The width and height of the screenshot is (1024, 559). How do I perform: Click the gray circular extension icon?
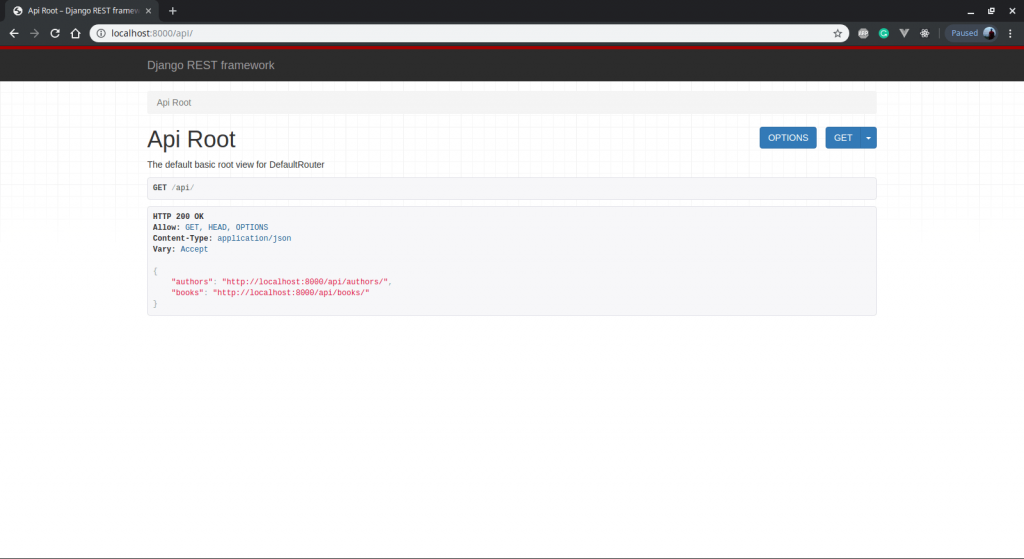tap(863, 33)
